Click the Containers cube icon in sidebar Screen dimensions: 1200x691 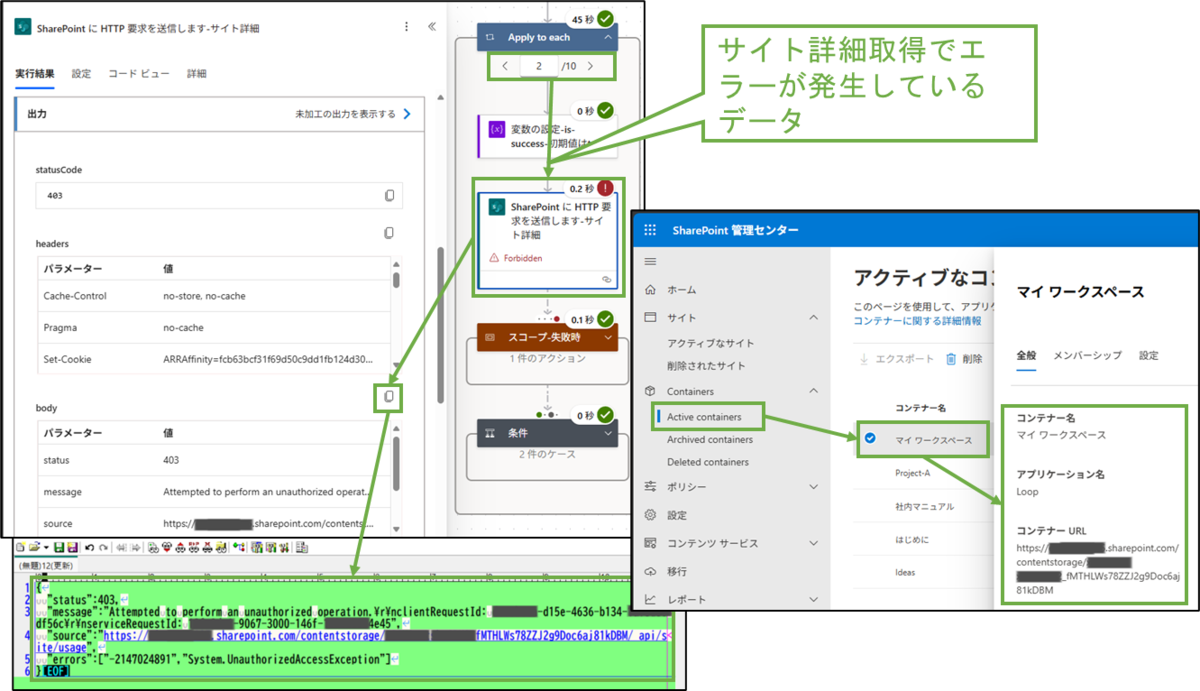pos(651,391)
